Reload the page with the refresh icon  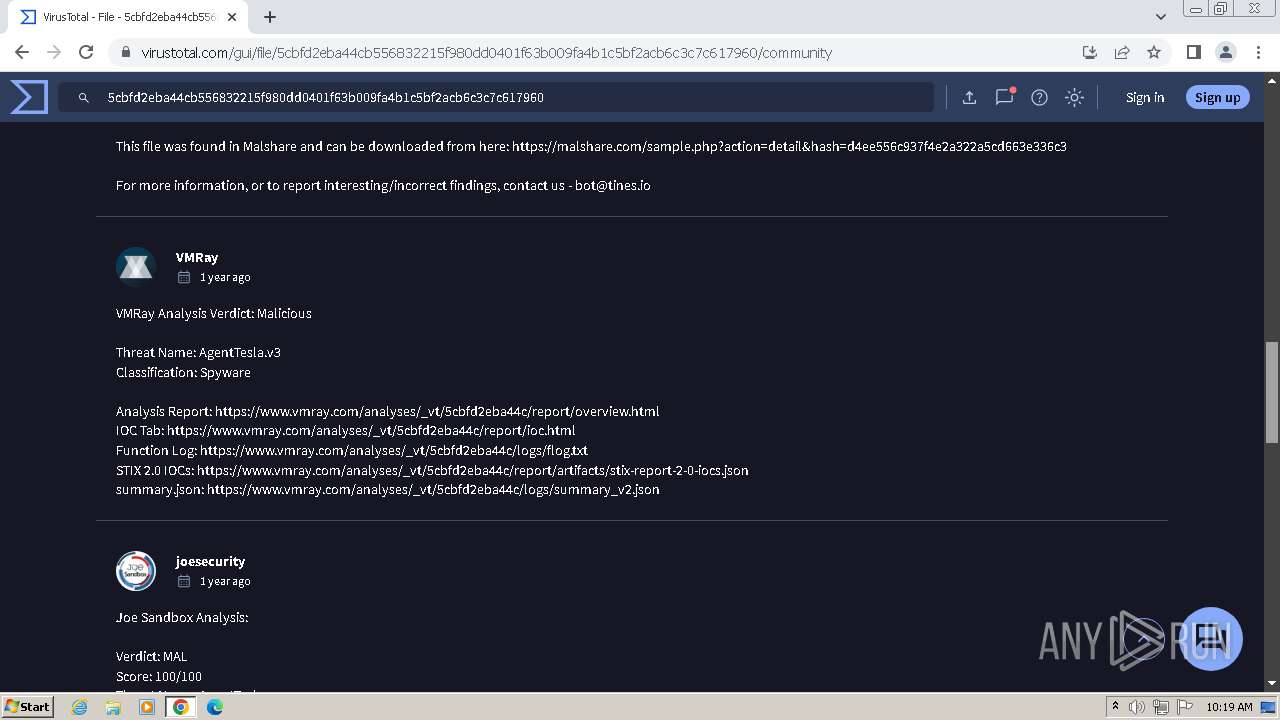point(86,52)
